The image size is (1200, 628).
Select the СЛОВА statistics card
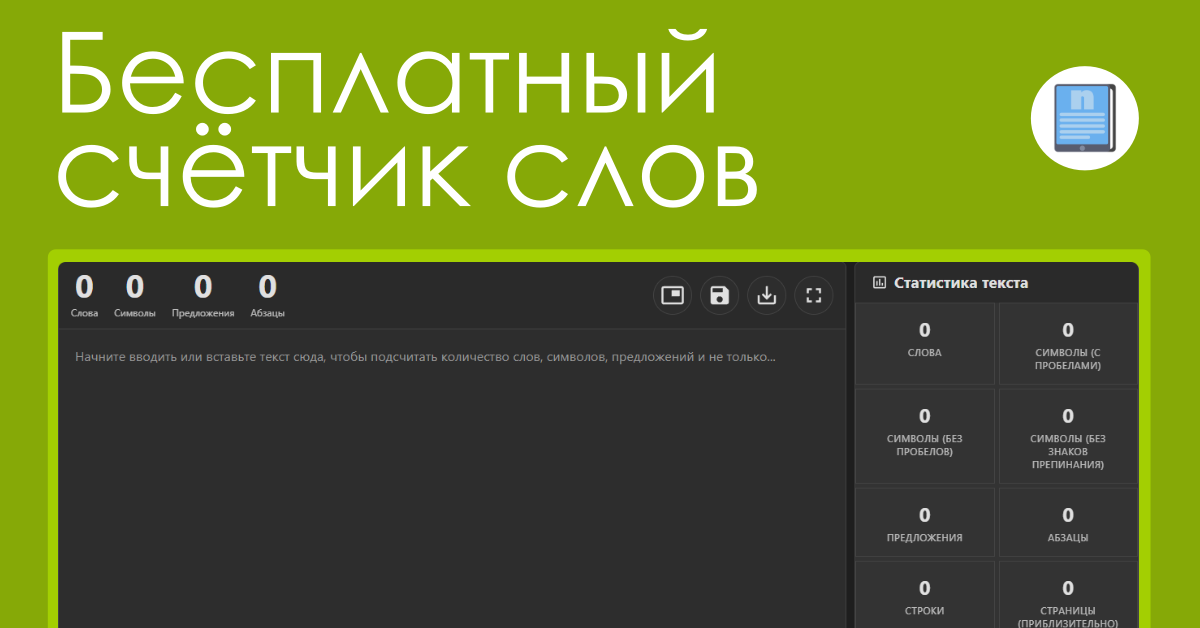(x=925, y=343)
